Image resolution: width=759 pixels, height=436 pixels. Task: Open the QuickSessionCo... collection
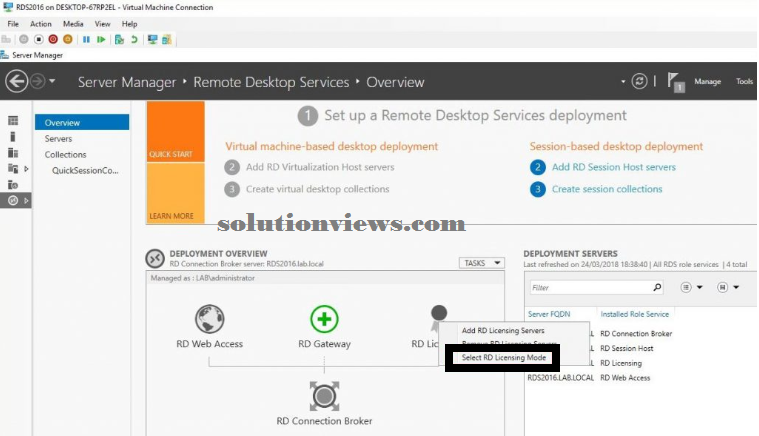tap(85, 170)
